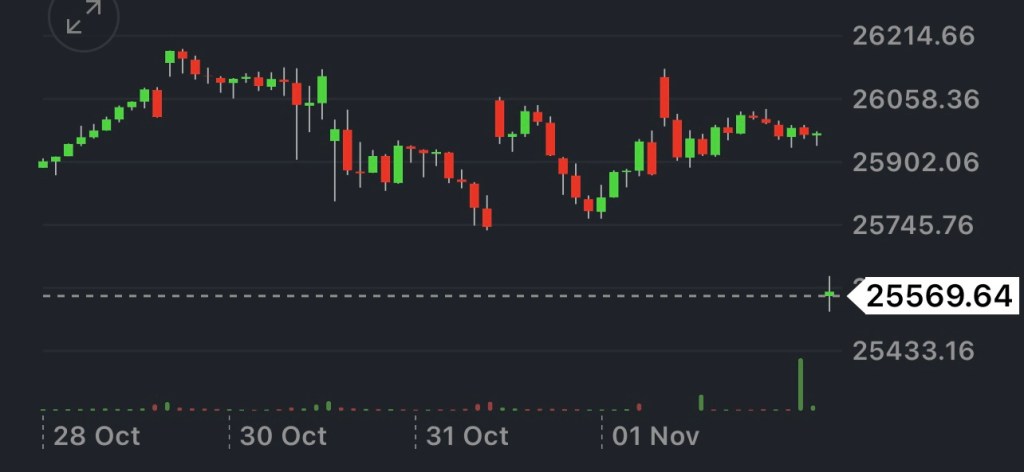Viewport: 1024px width, 472px height.
Task: Select the 28 Oct date label
Action: point(96,436)
